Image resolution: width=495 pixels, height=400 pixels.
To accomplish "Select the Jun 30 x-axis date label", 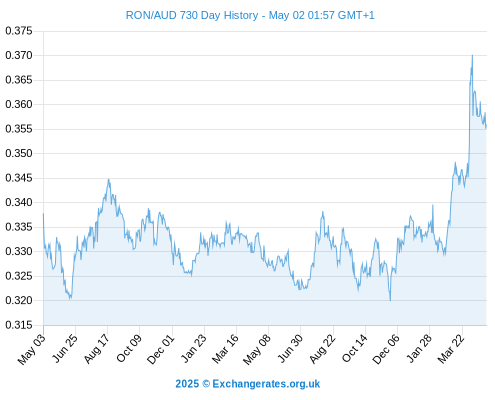I will pyautogui.click(x=290, y=348).
